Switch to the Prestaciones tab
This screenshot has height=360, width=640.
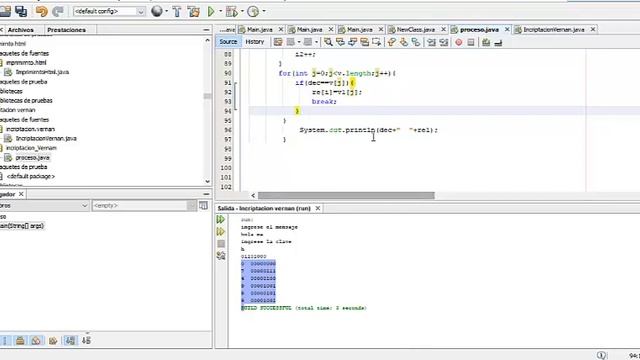67,30
